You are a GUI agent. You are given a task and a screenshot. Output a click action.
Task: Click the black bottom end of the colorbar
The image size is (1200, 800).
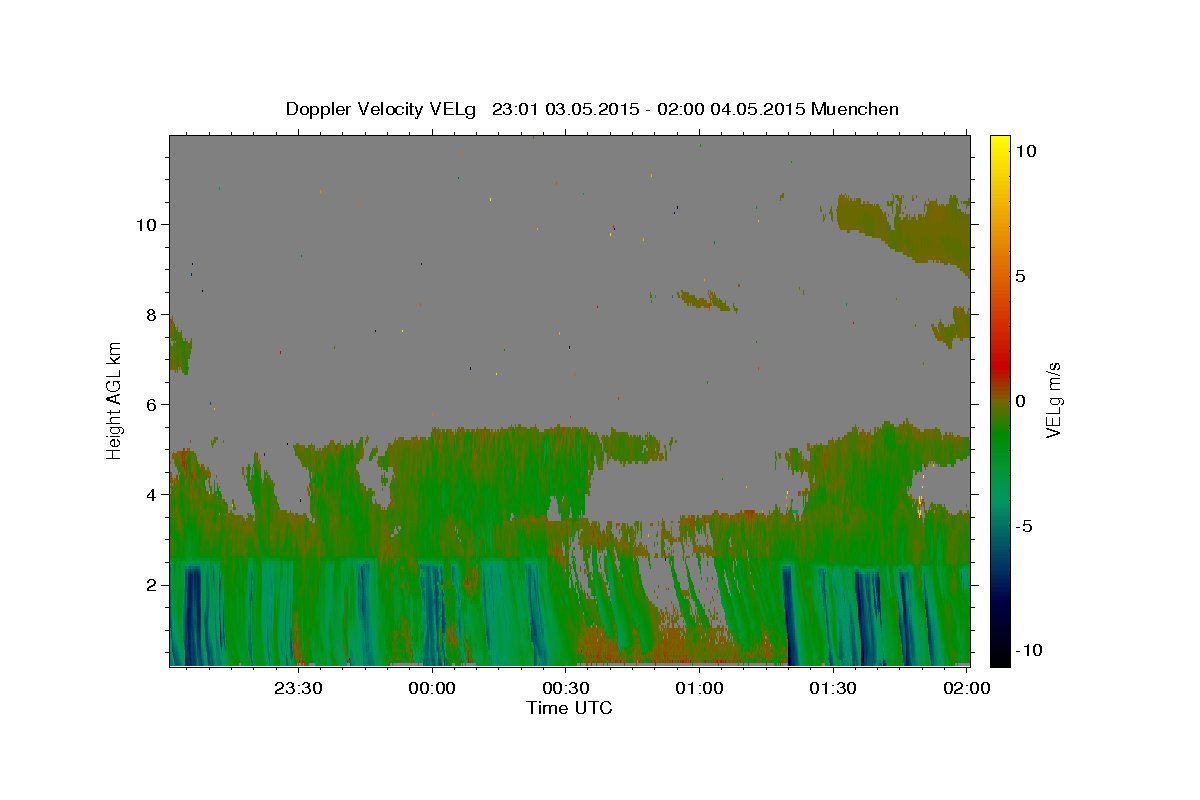(1000, 659)
